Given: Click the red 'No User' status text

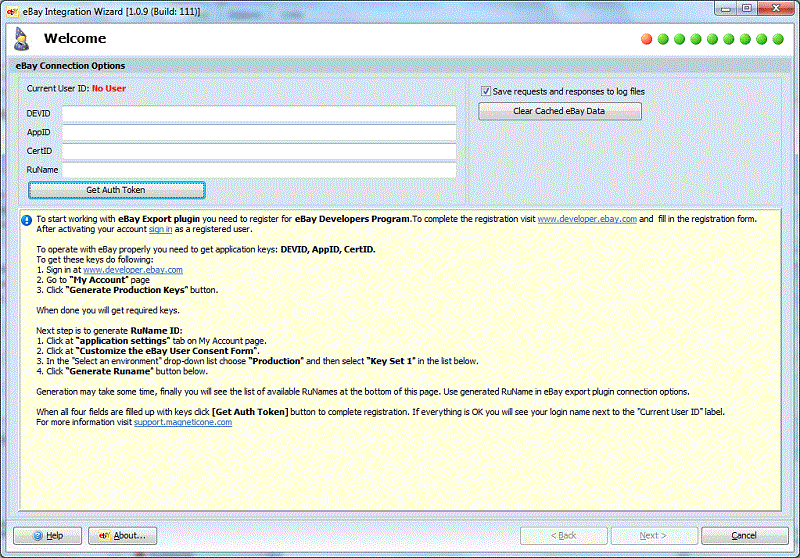Looking at the screenshot, I should (x=109, y=89).
